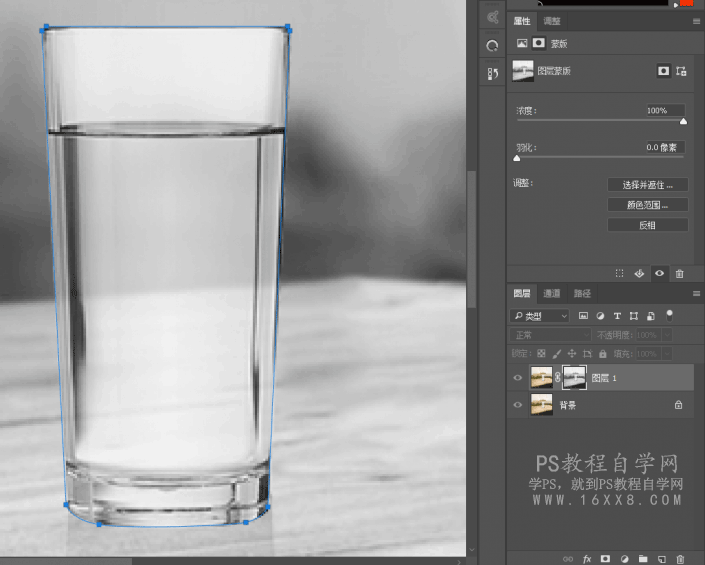Add layer style fx icon

(587, 559)
